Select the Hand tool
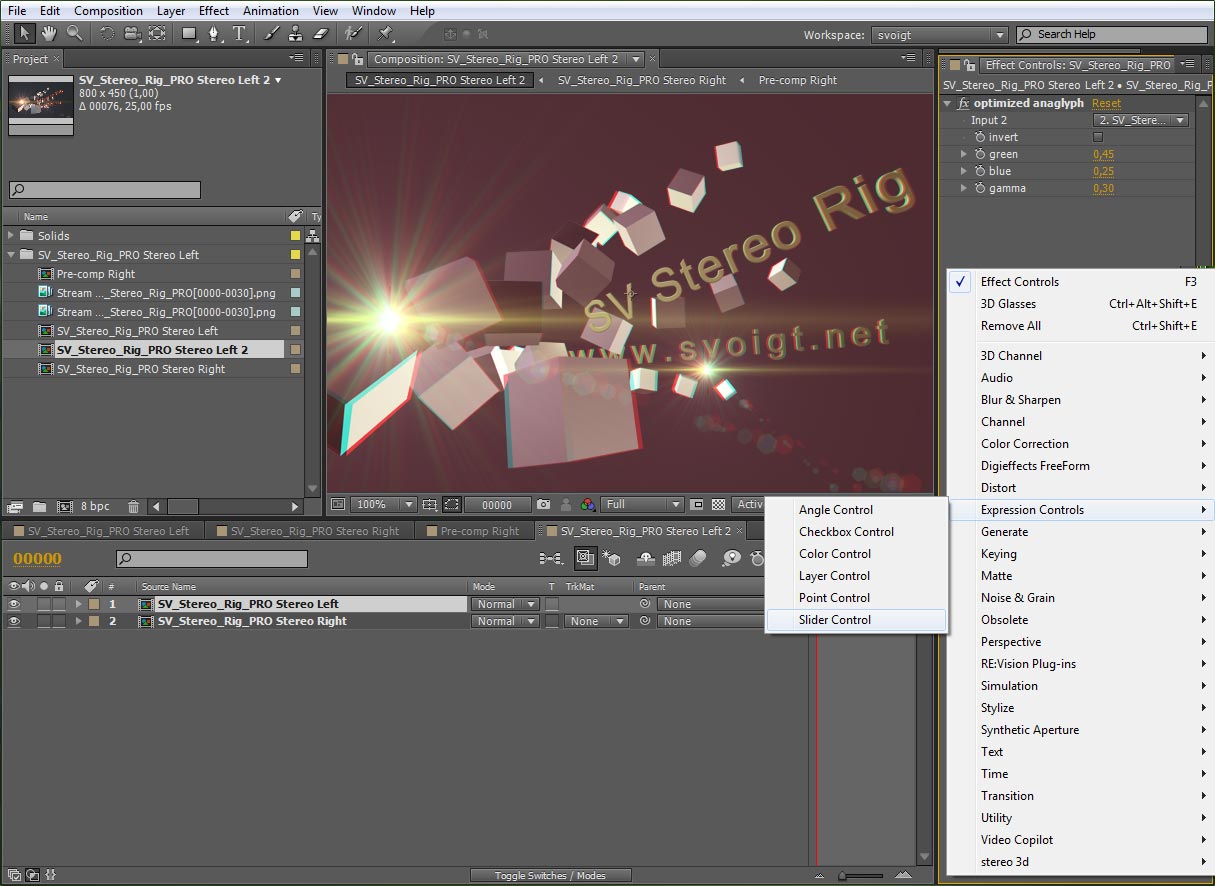Screen dimensions: 1215x886 coord(48,33)
